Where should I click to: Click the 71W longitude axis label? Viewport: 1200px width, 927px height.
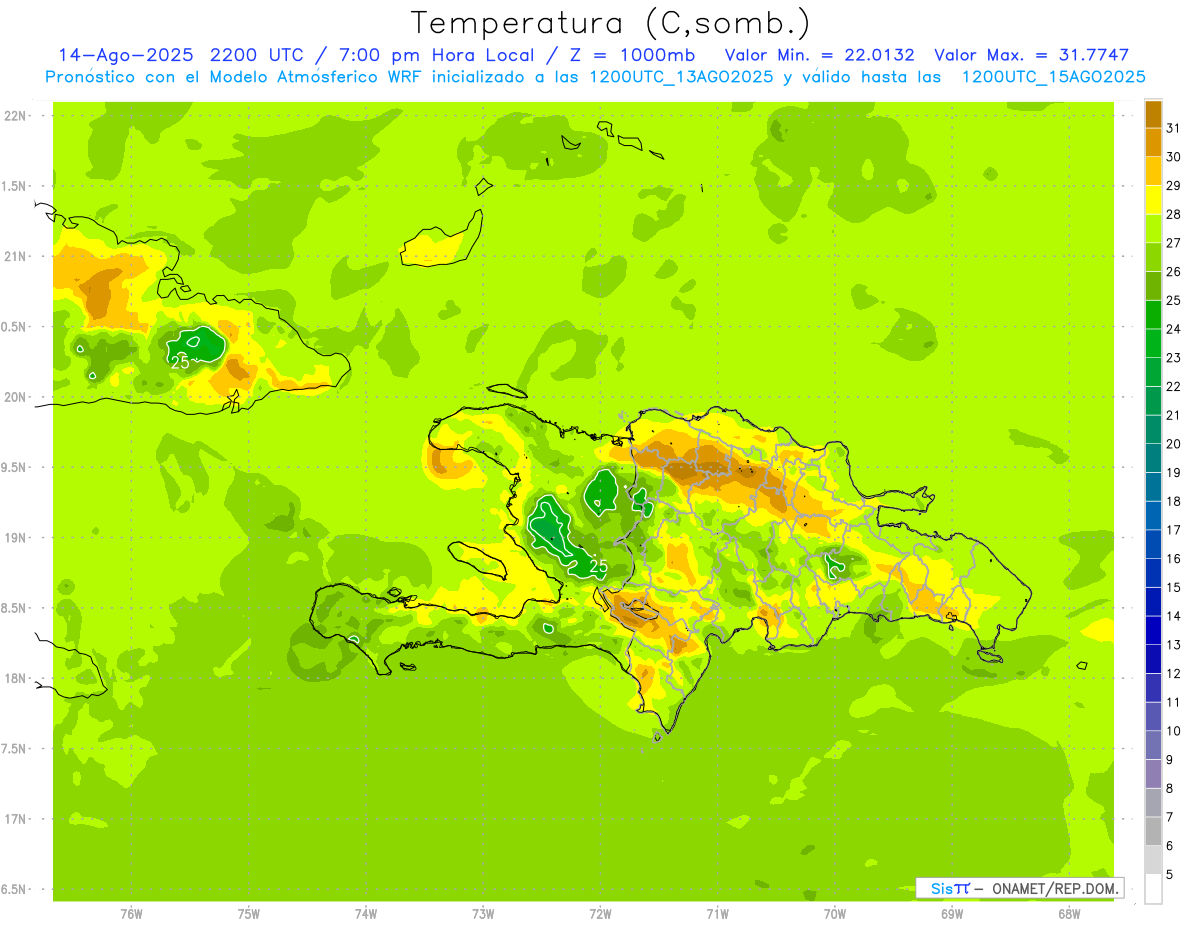(717, 913)
